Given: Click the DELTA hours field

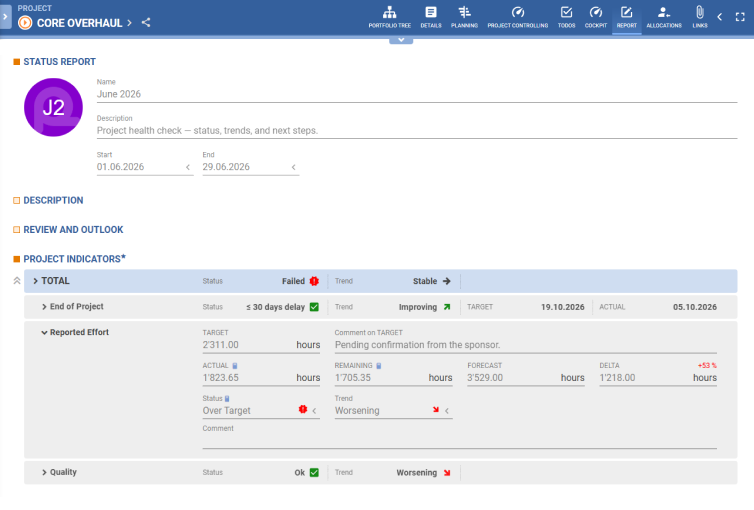Looking at the screenshot, I should pos(658,378).
